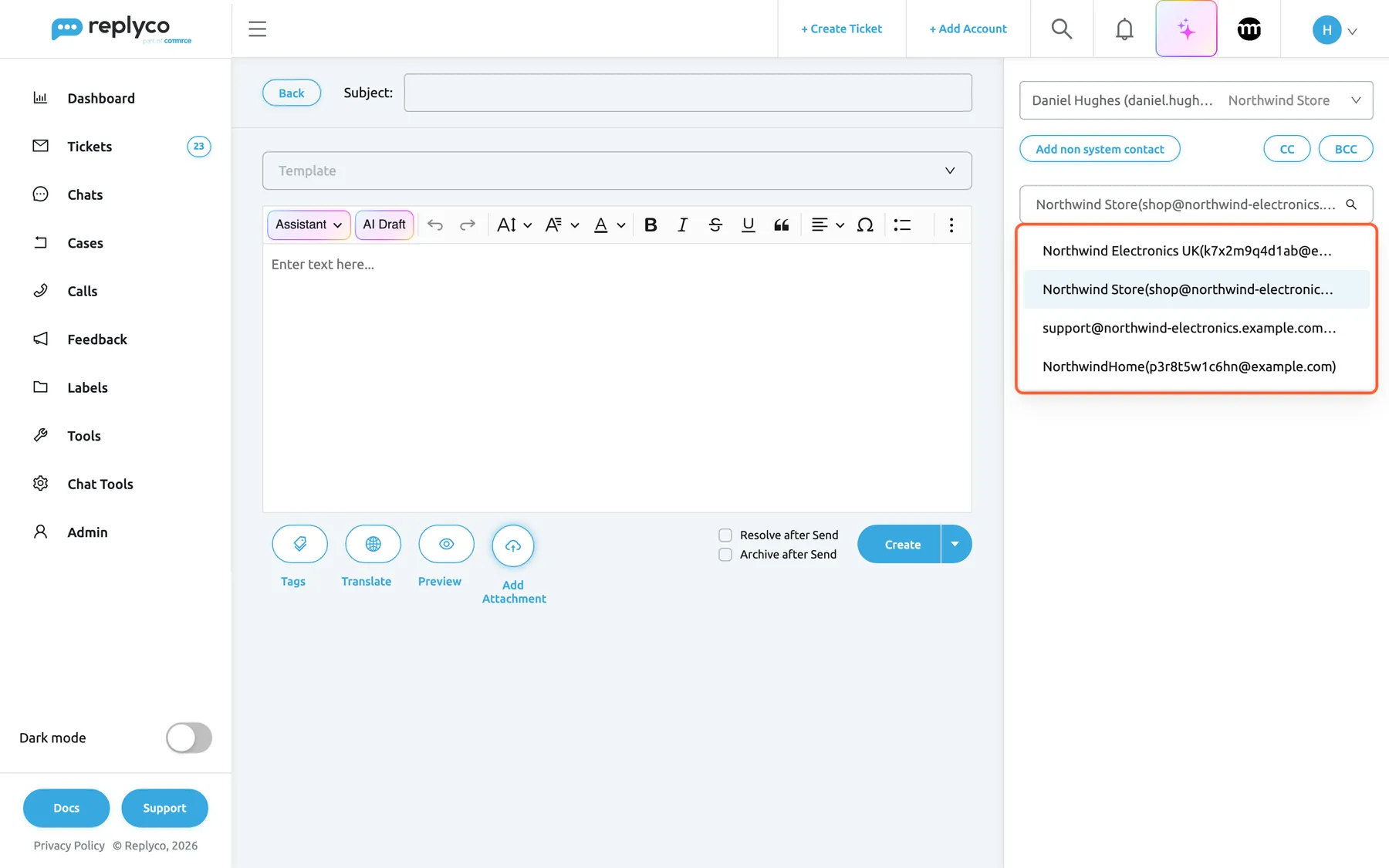The image size is (1389, 868).
Task: Click the AI Draft button
Action: 384,225
